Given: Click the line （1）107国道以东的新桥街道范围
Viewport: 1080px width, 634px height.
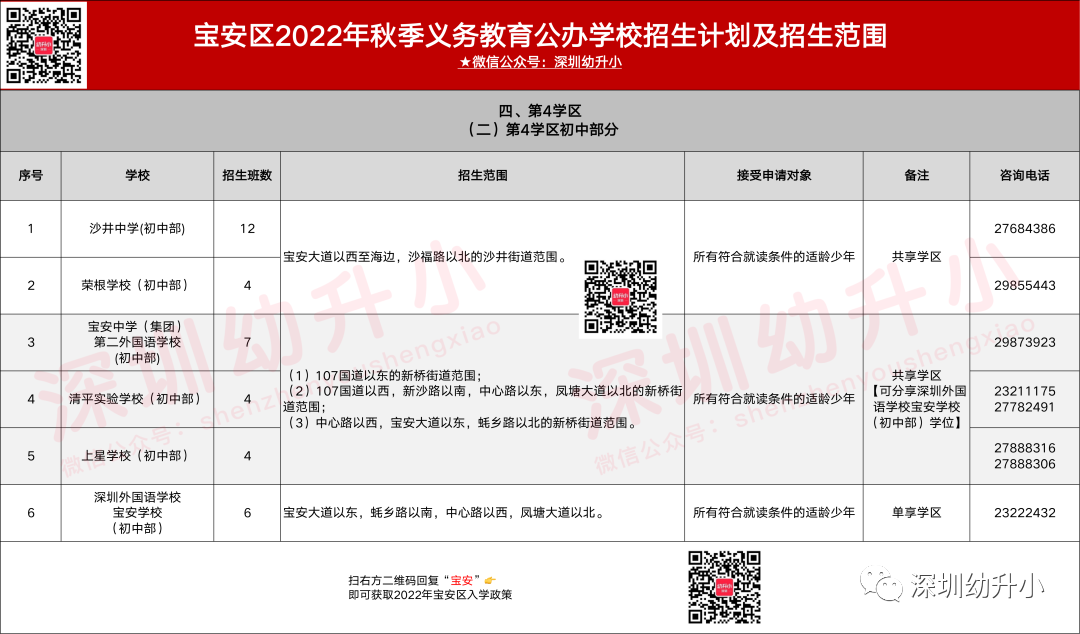Looking at the screenshot, I should click(382, 376).
